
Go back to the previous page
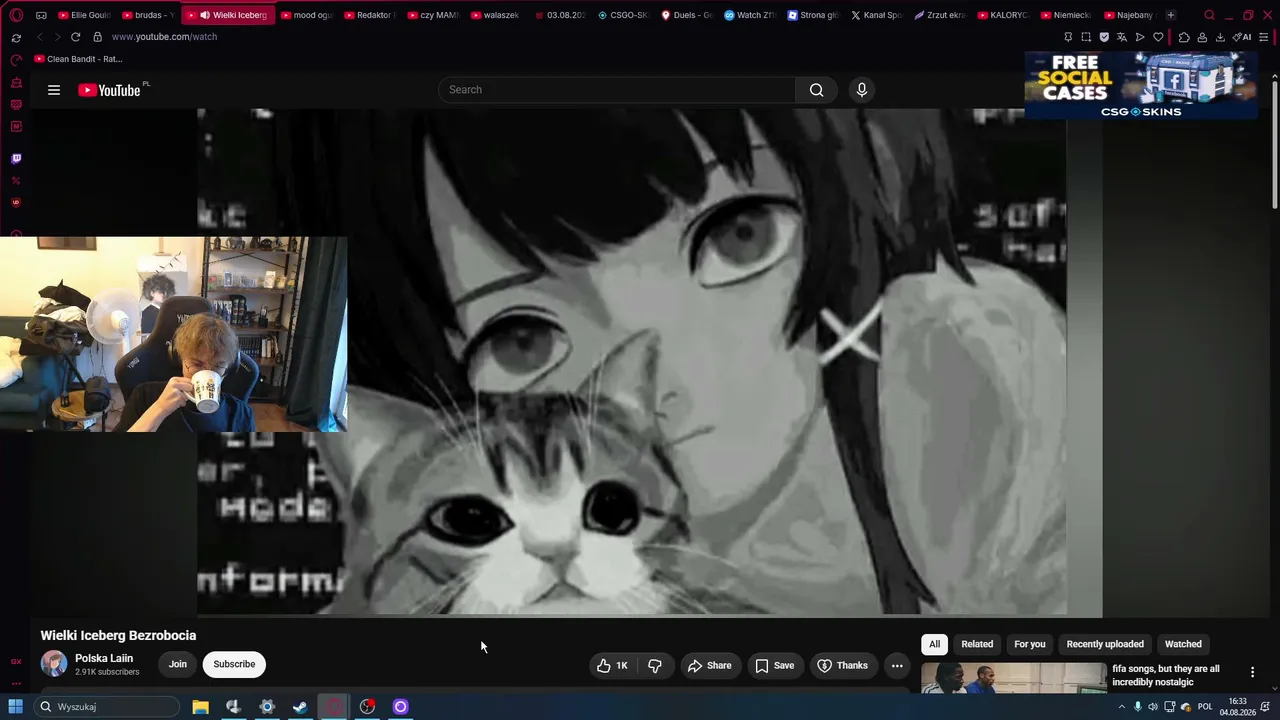click(40, 37)
